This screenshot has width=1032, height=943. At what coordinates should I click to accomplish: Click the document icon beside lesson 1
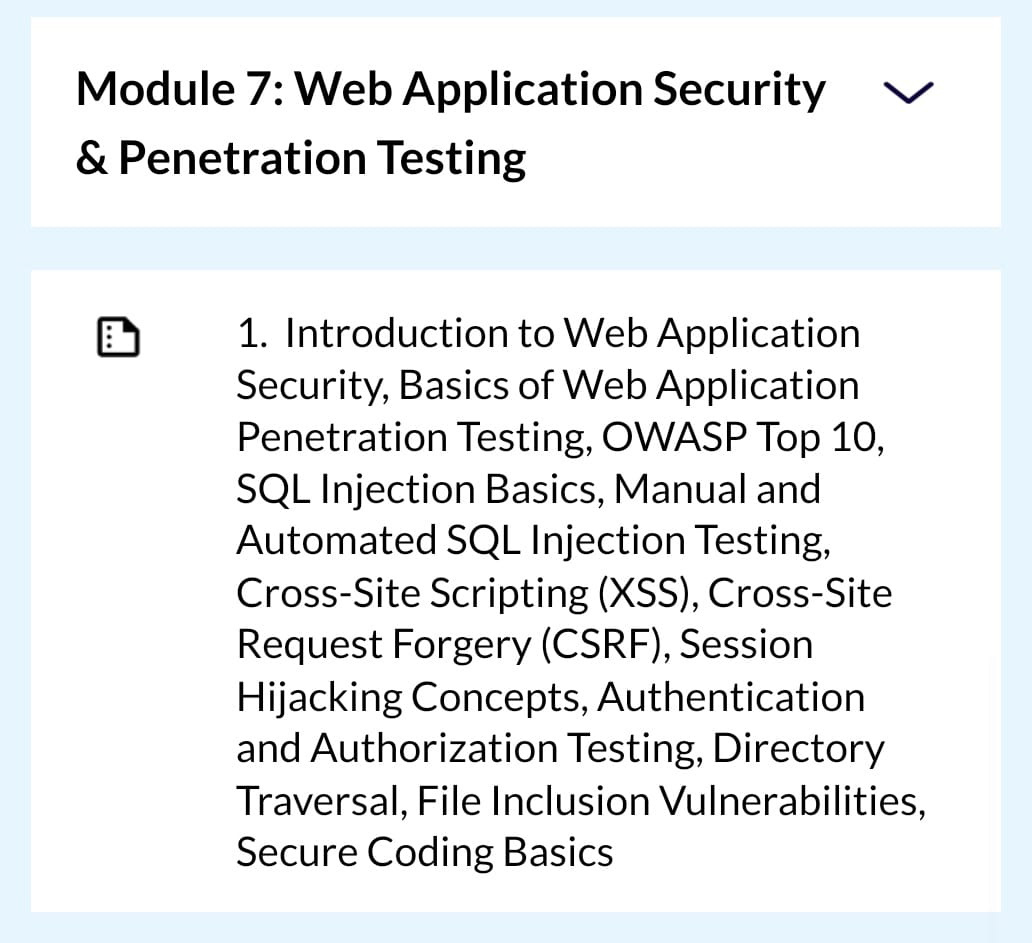118,337
